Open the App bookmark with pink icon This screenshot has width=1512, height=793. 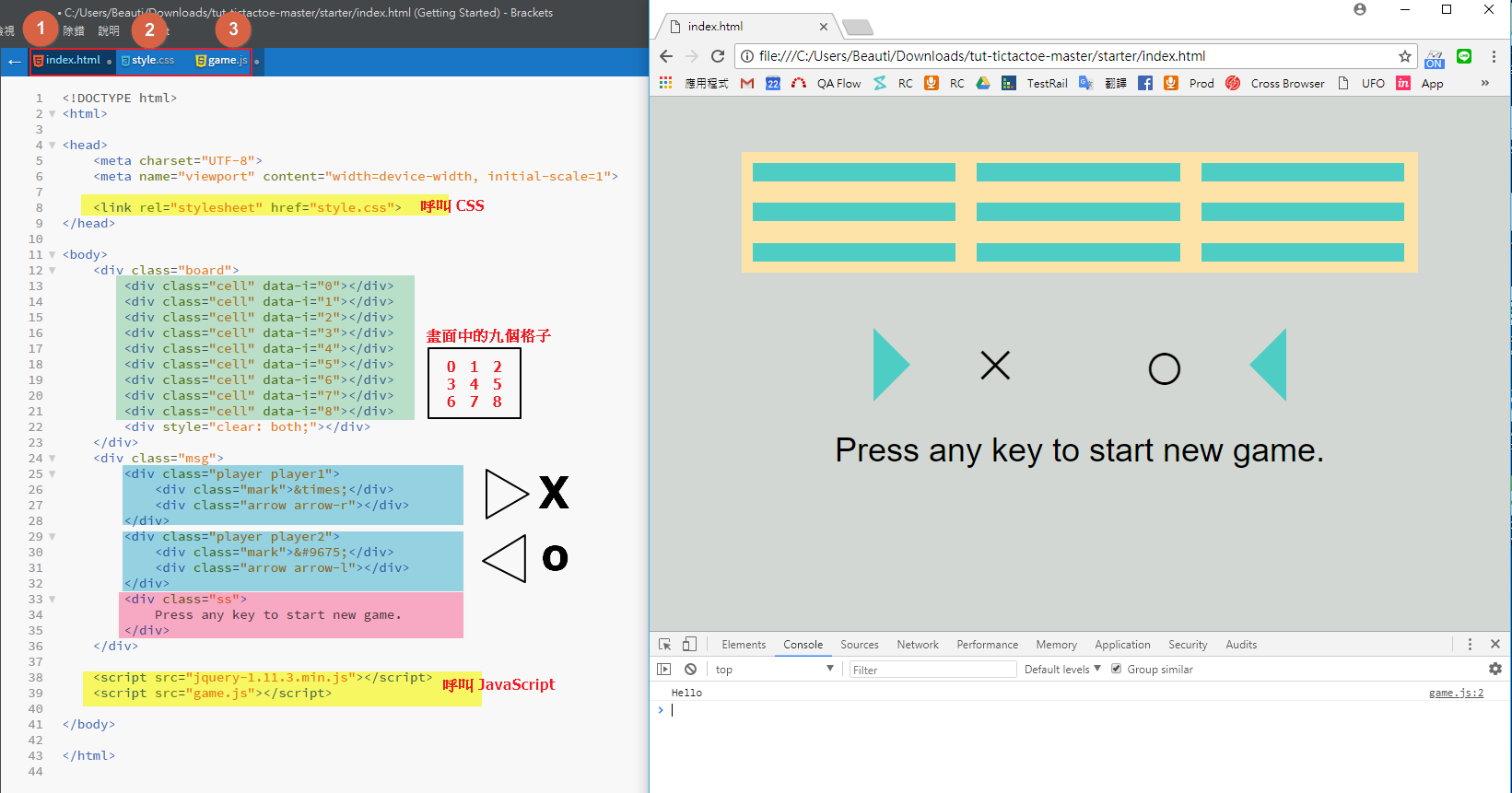(1420, 84)
